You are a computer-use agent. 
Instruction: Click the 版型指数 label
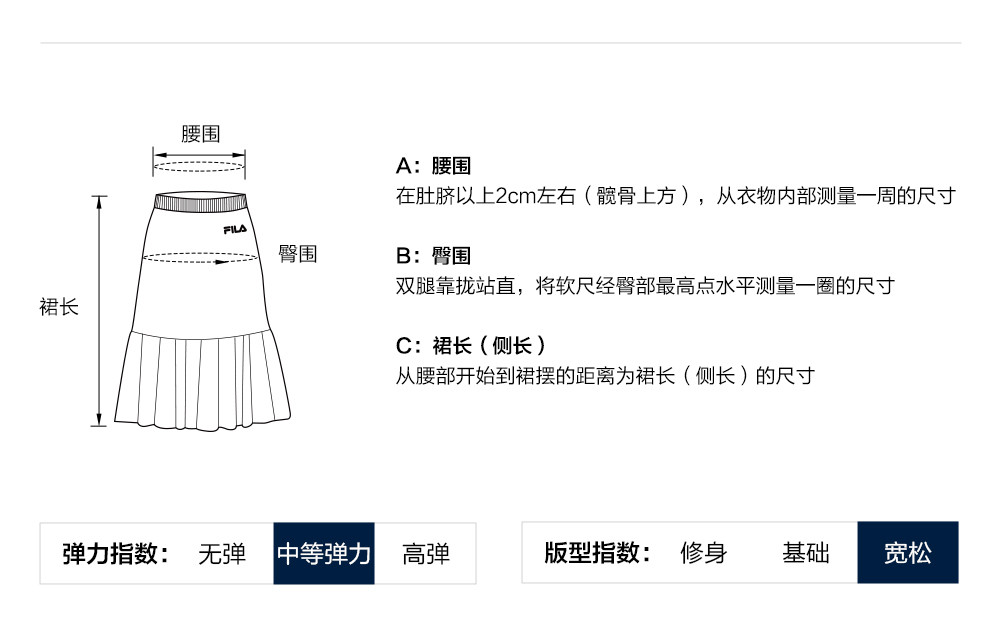click(x=598, y=553)
